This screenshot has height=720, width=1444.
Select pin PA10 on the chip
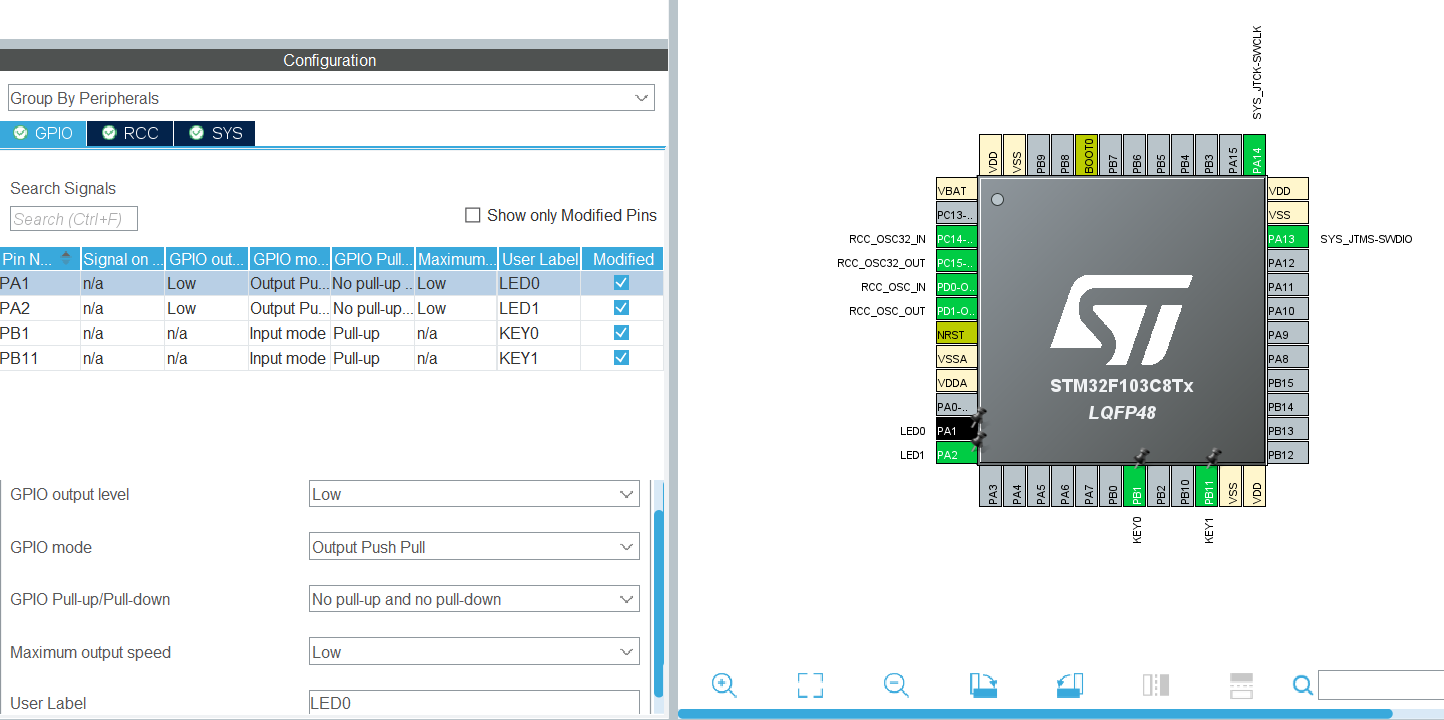[1288, 311]
